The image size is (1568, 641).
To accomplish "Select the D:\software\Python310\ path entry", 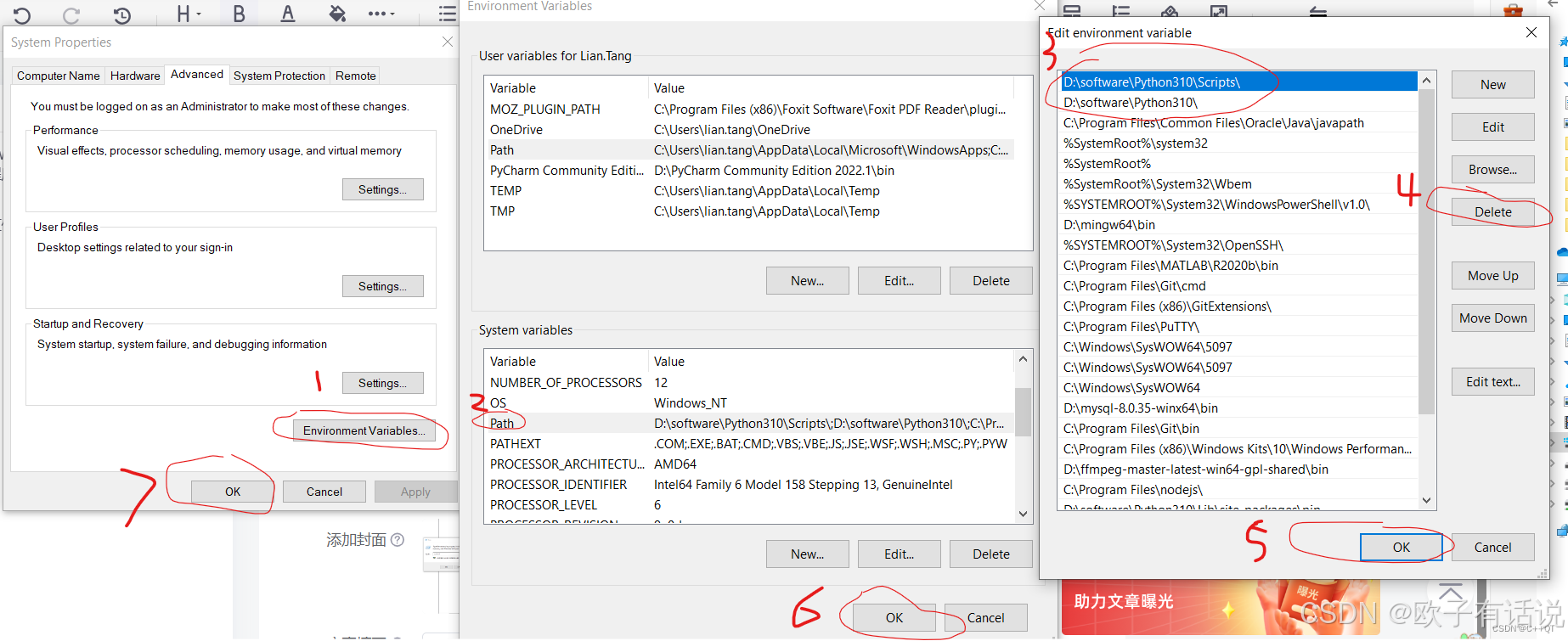I will (1238, 103).
